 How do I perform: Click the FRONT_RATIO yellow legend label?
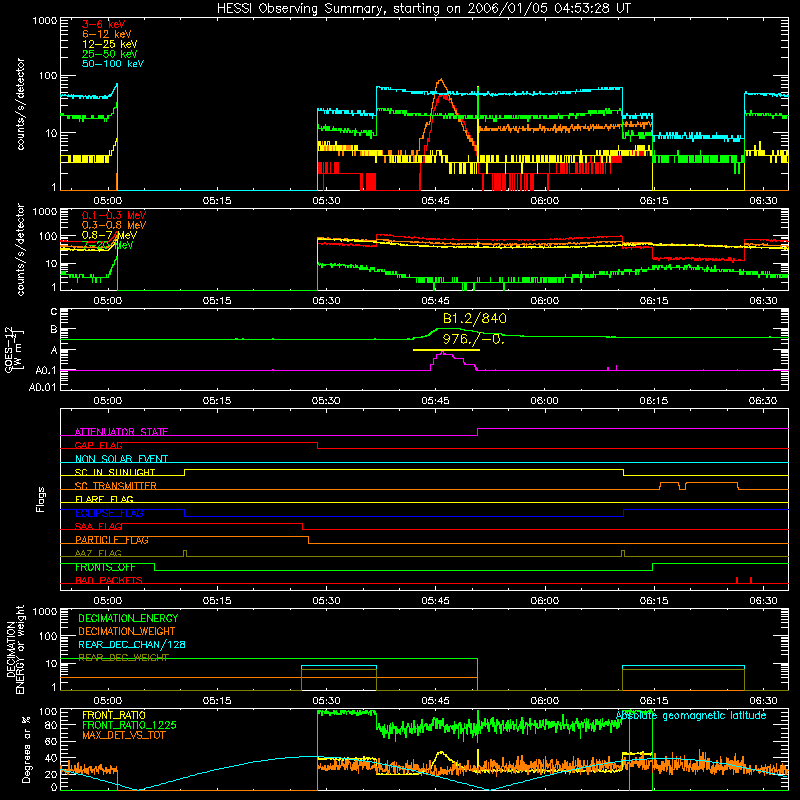[x=114, y=715]
